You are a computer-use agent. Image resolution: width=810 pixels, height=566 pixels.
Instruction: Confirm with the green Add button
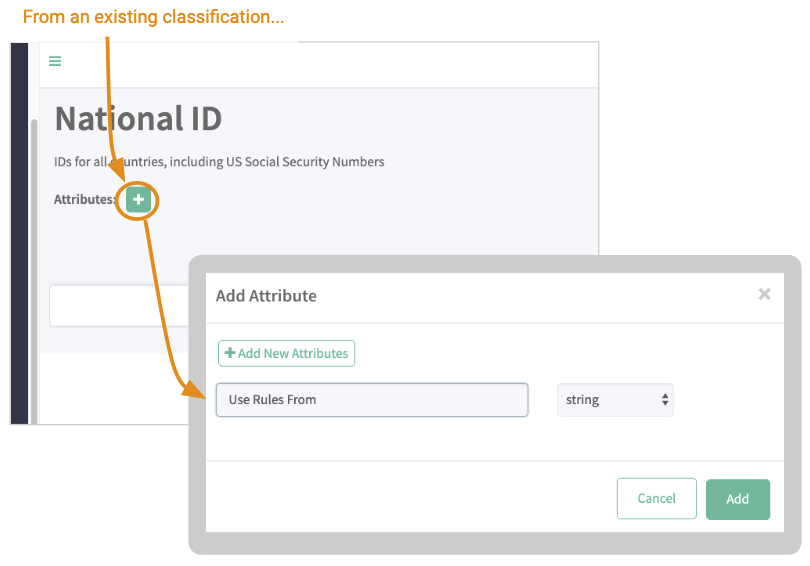737,499
